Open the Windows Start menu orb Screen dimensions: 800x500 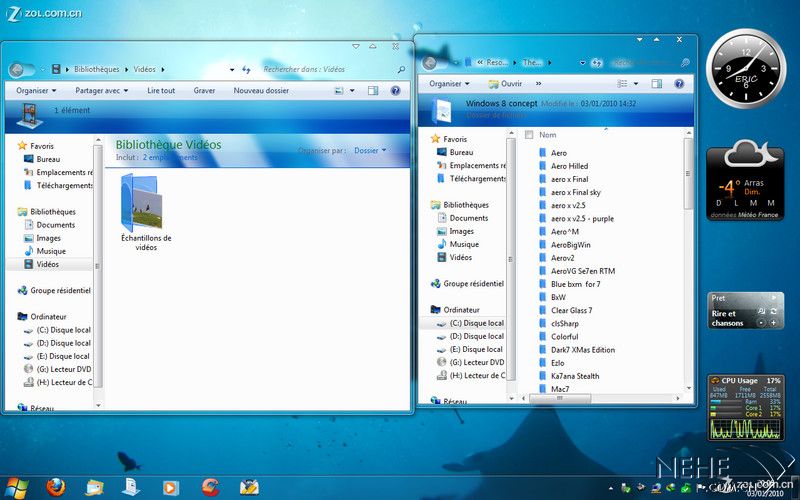point(15,487)
